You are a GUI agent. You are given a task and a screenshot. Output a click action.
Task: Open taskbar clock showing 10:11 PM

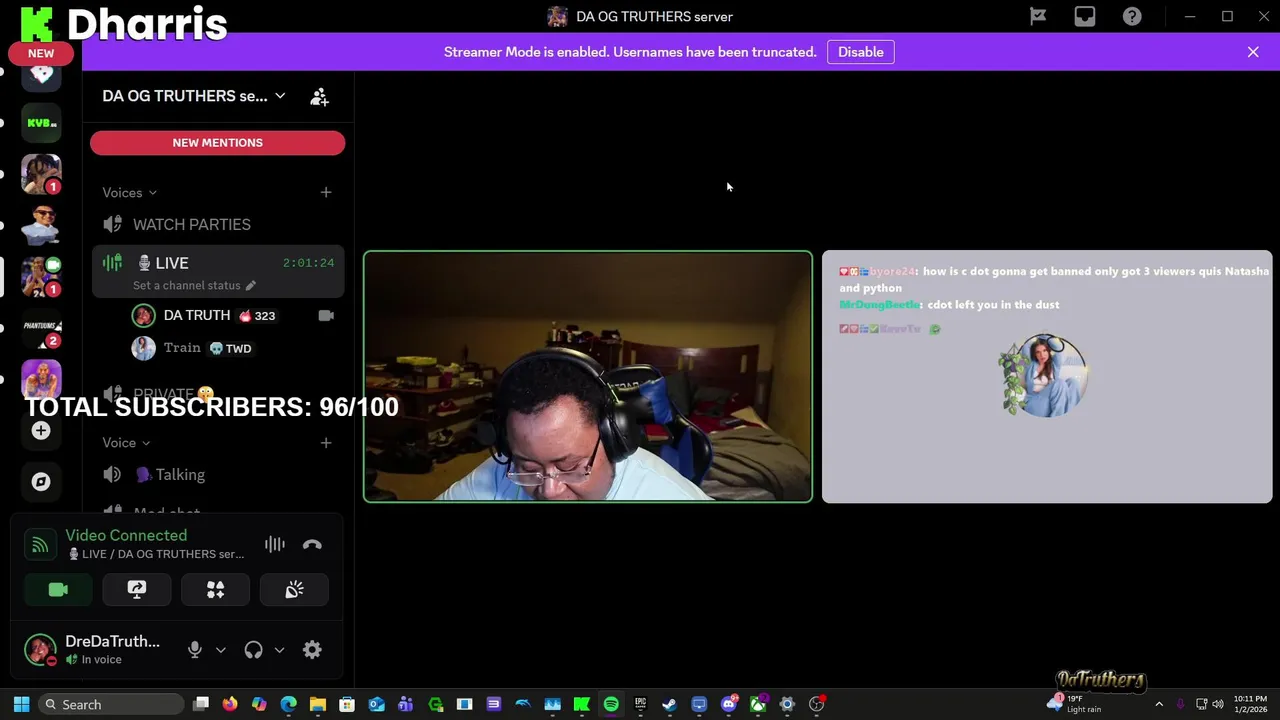(1250, 704)
